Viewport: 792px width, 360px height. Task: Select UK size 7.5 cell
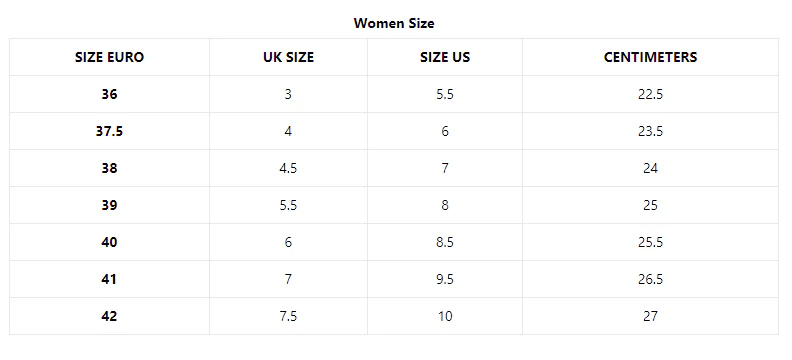[x=288, y=316]
